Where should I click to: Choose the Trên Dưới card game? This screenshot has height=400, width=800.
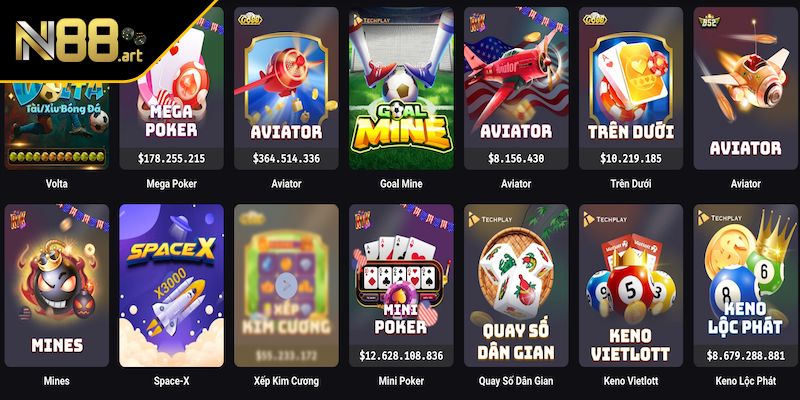point(631,88)
